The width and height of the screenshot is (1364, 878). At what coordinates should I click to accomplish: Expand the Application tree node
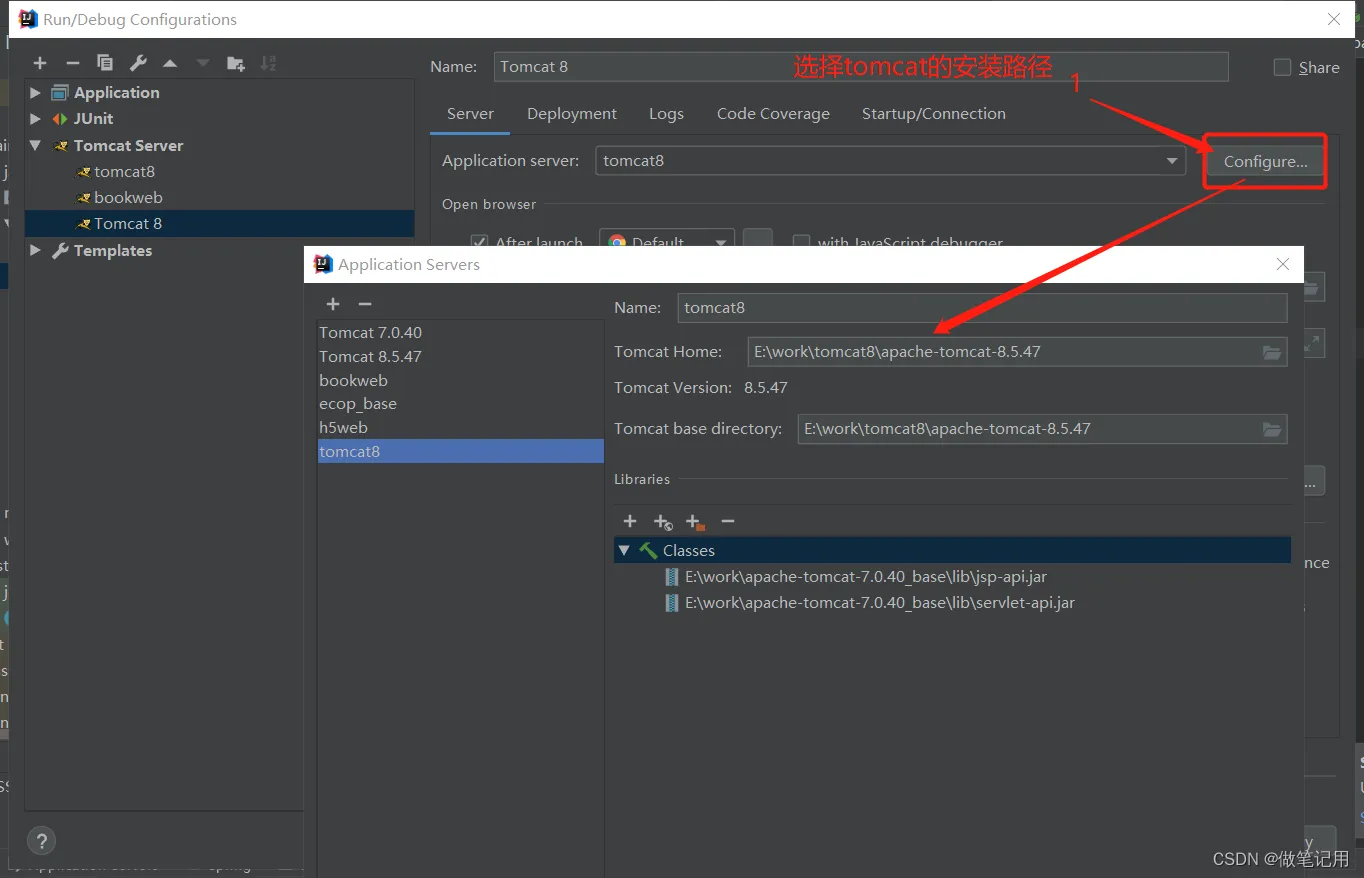tap(36, 92)
